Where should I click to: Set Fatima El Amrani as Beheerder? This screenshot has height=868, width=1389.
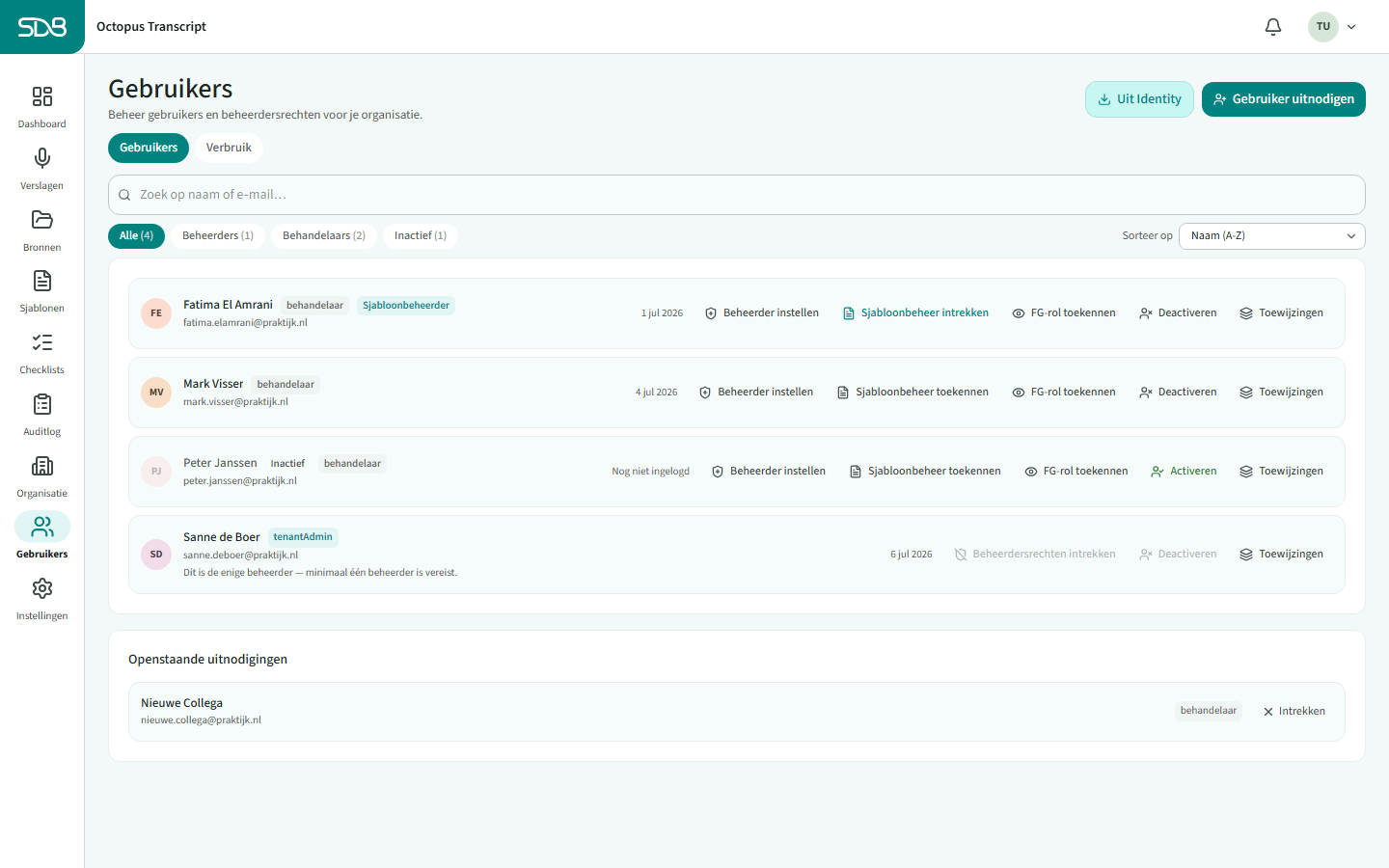pos(762,313)
